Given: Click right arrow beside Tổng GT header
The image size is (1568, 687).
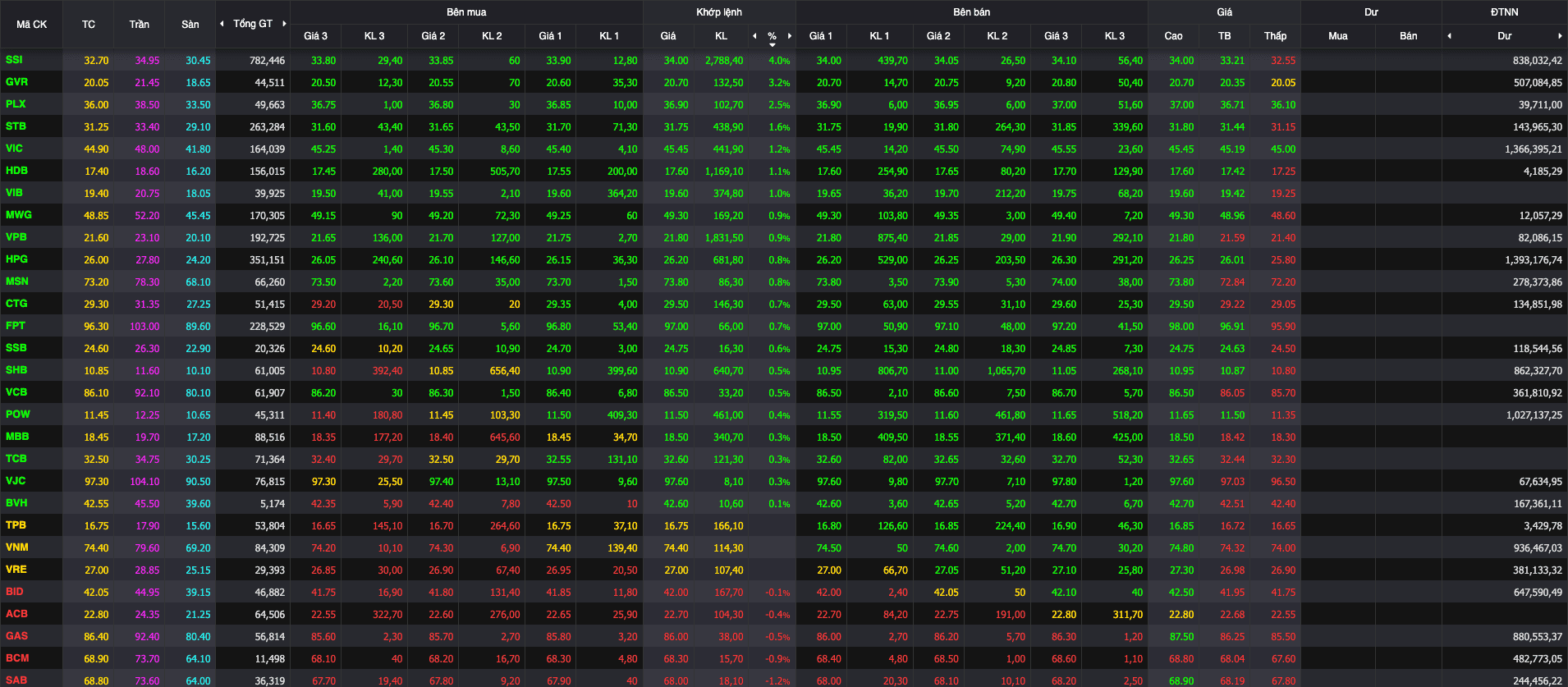Looking at the screenshot, I should (x=284, y=24).
